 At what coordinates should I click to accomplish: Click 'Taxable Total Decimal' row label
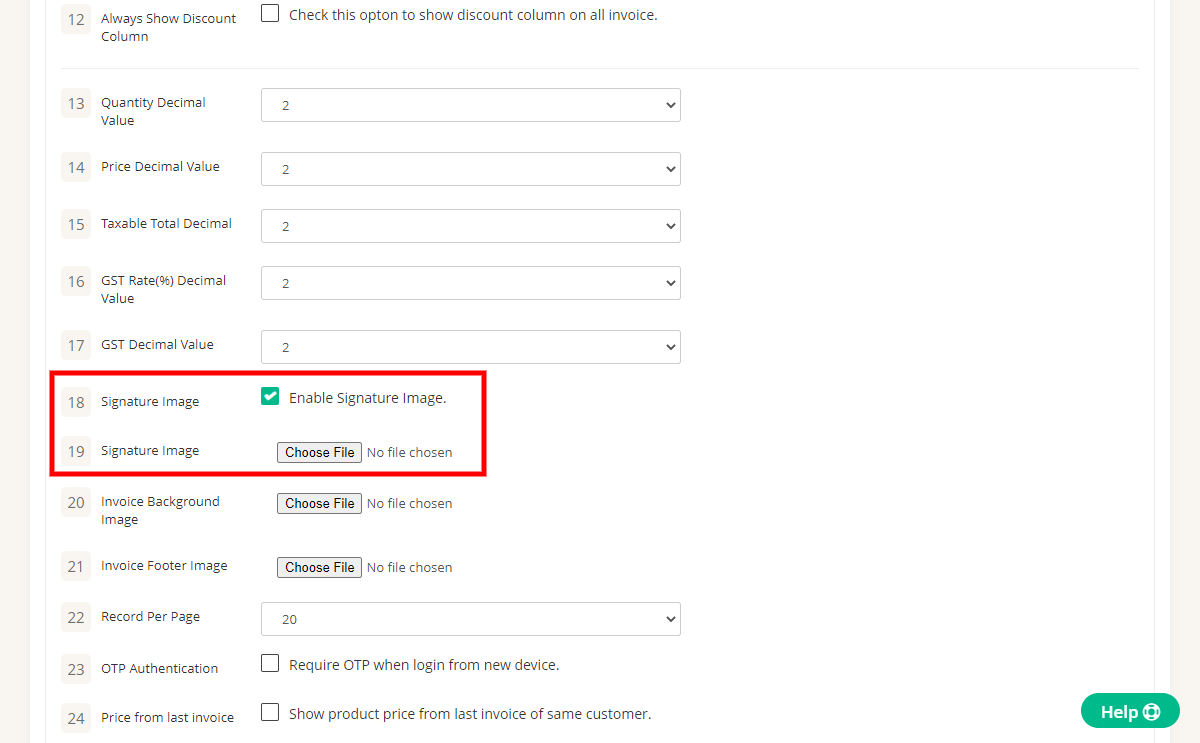166,224
